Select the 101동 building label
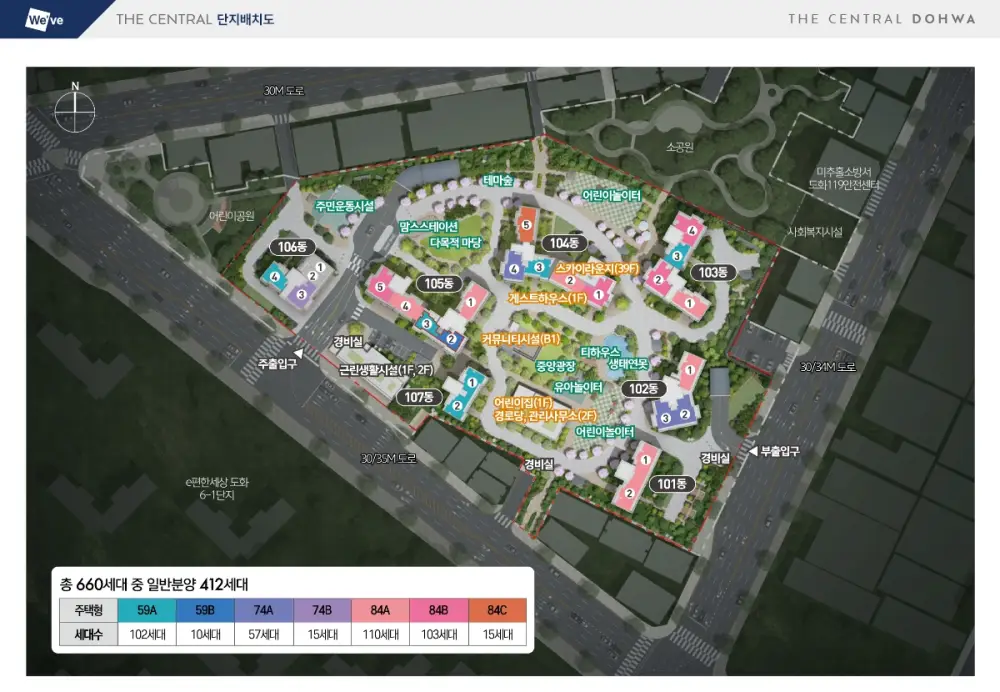Viewport: 1000px width, 692px height. [672, 483]
